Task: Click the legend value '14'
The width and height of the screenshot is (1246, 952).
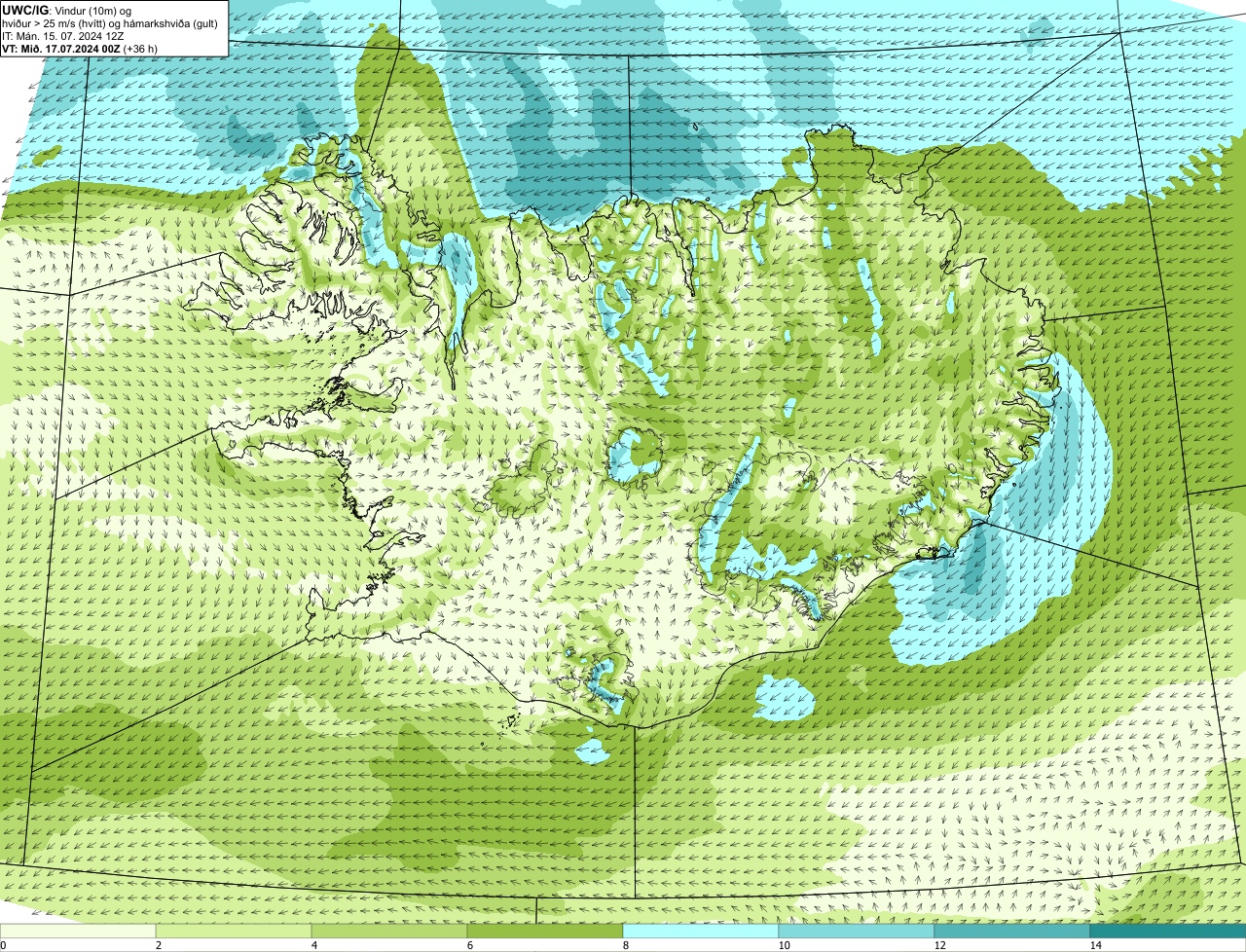Action: coord(1096,945)
